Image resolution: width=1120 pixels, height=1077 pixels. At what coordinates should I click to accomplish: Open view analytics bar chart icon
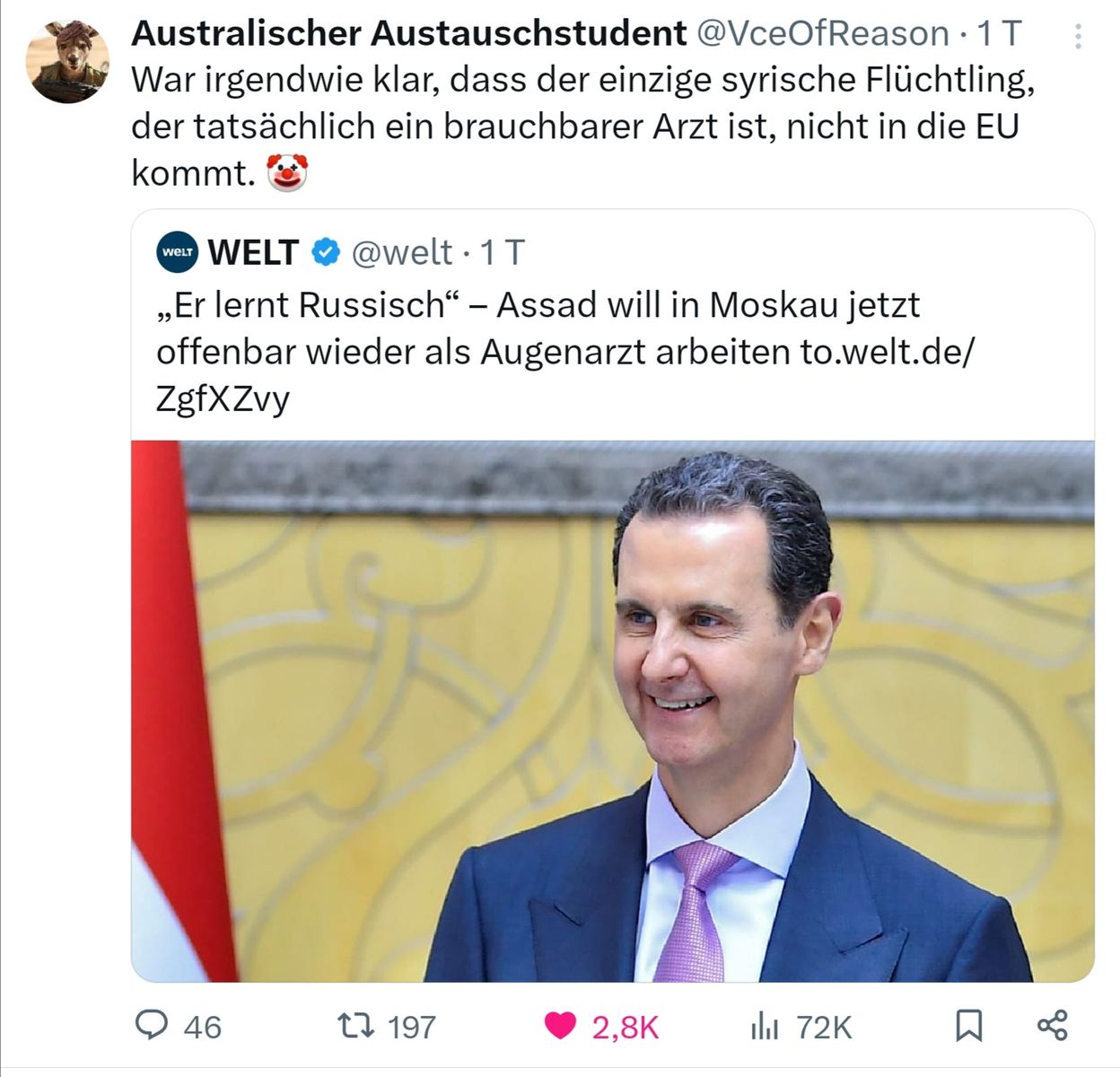[764, 1025]
